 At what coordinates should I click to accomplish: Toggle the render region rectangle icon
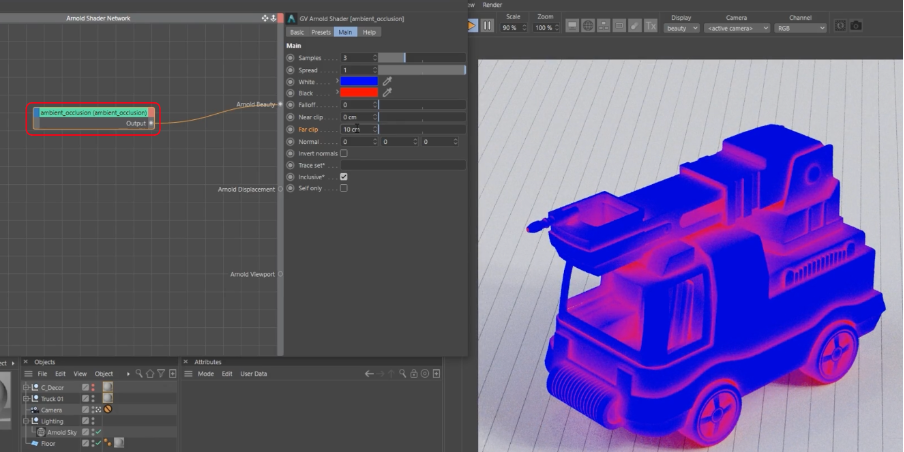tap(619, 25)
